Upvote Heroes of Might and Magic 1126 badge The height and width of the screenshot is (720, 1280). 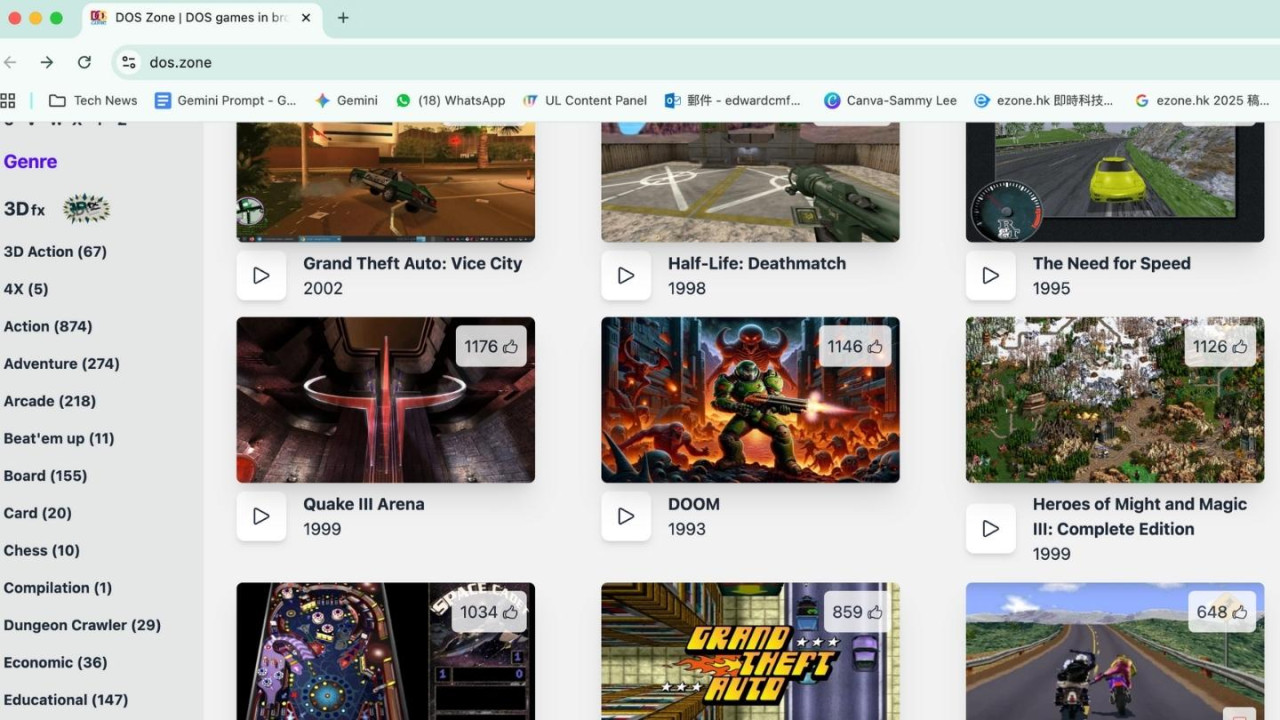[x=1220, y=347]
